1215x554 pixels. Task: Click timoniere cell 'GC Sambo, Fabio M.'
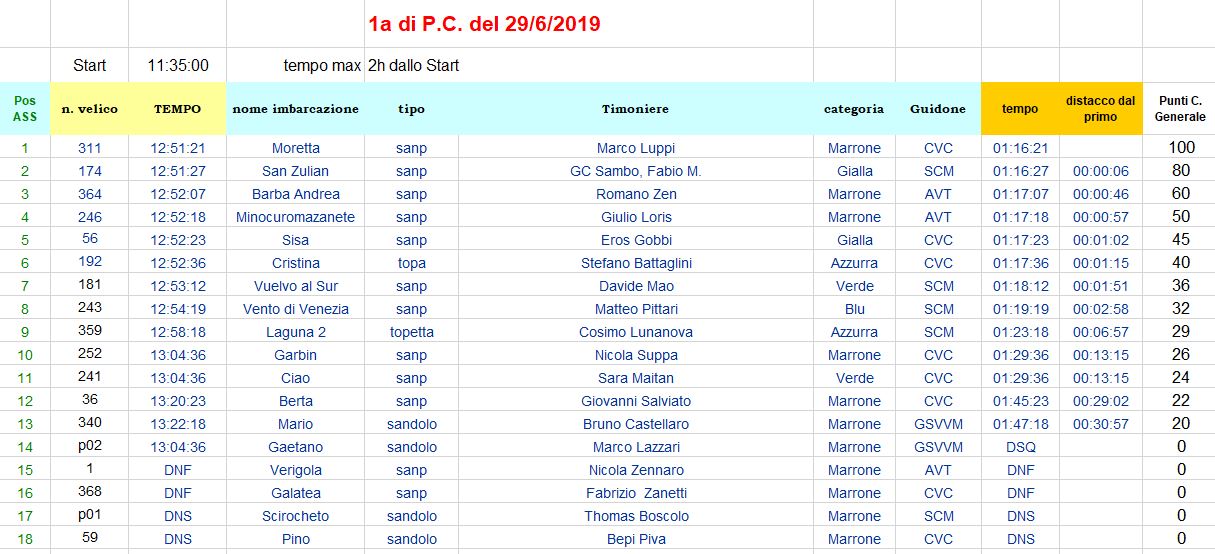635,171
